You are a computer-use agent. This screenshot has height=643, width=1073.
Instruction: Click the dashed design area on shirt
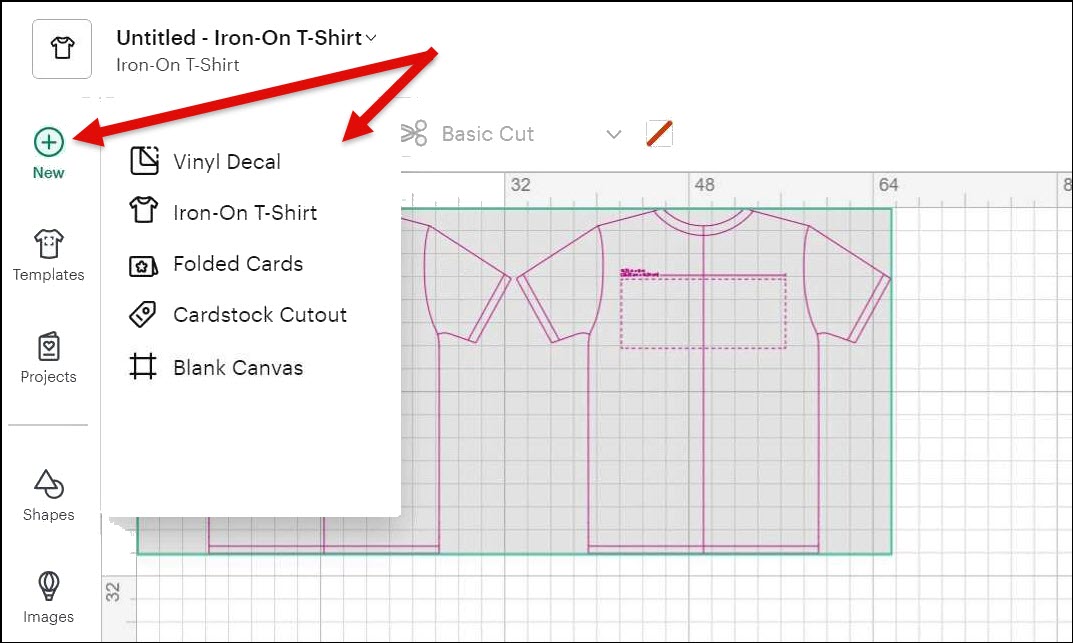click(702, 313)
